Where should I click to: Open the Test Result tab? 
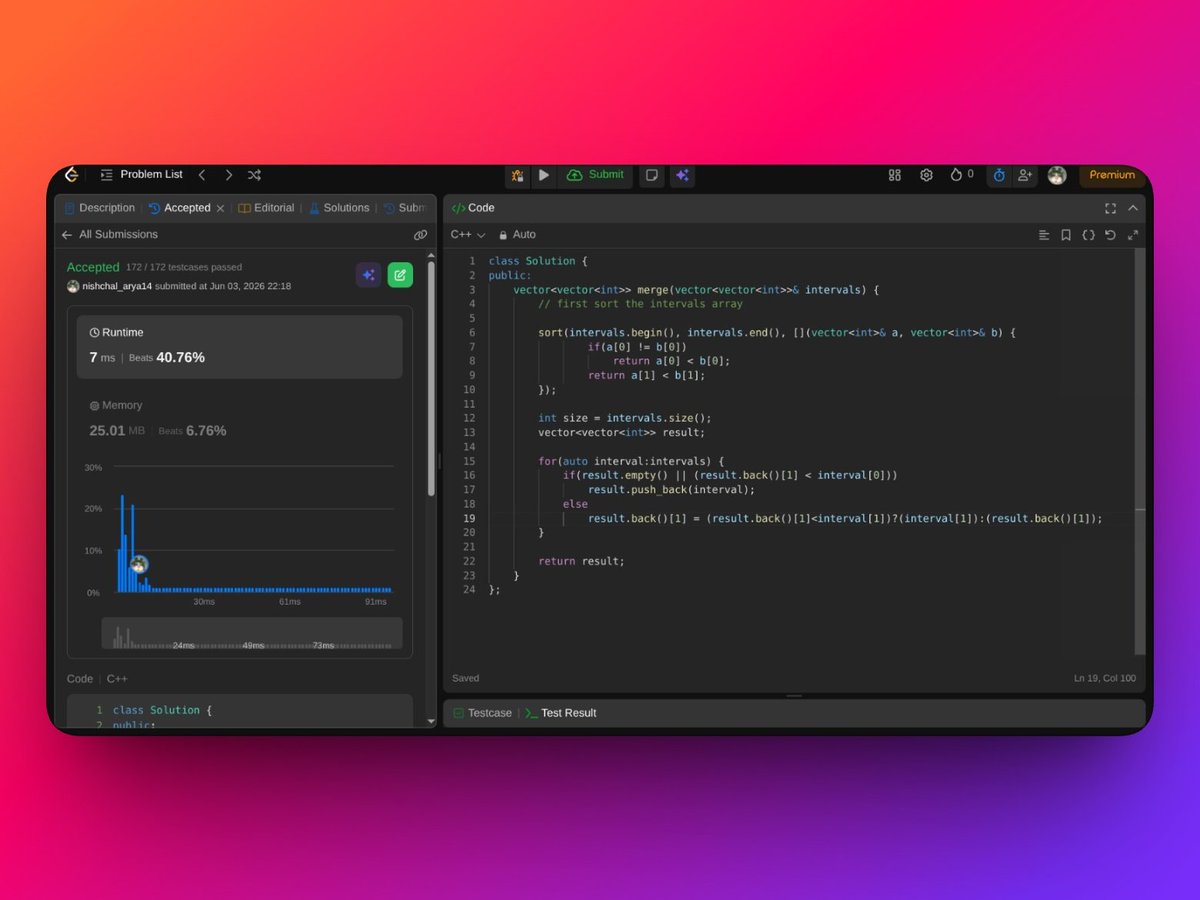click(561, 713)
